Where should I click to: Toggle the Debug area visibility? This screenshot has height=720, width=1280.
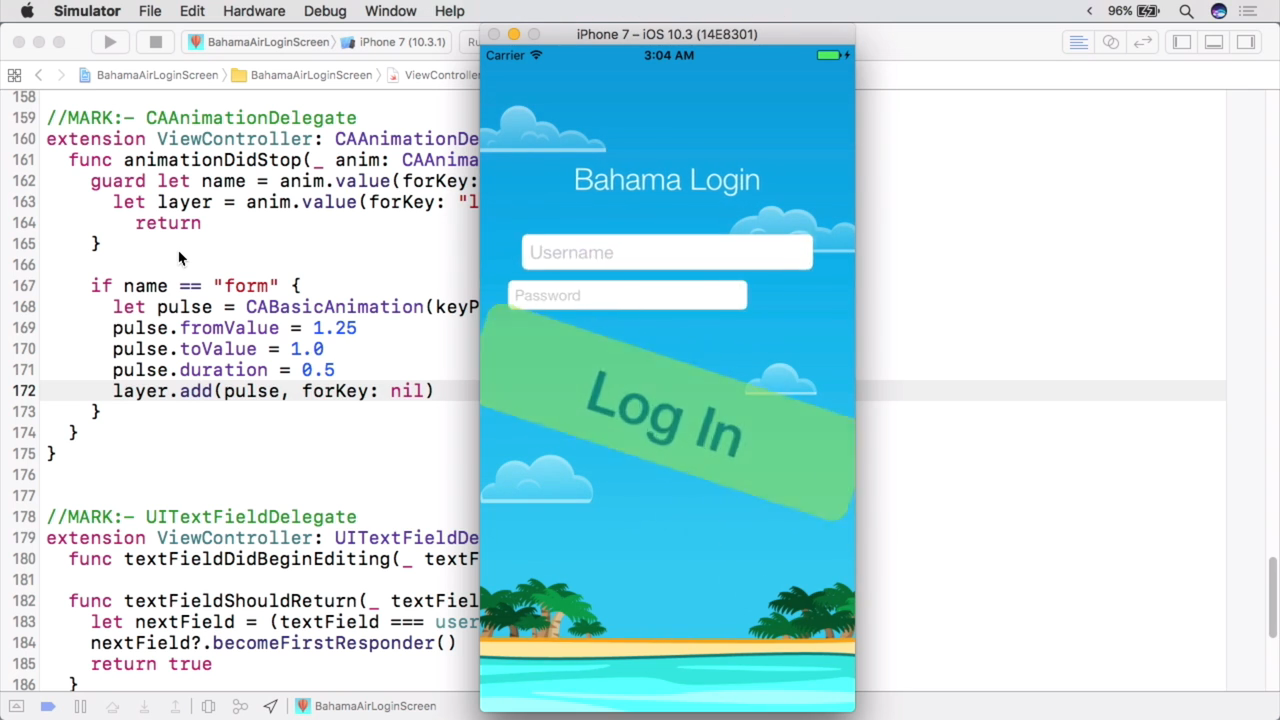(1213, 42)
